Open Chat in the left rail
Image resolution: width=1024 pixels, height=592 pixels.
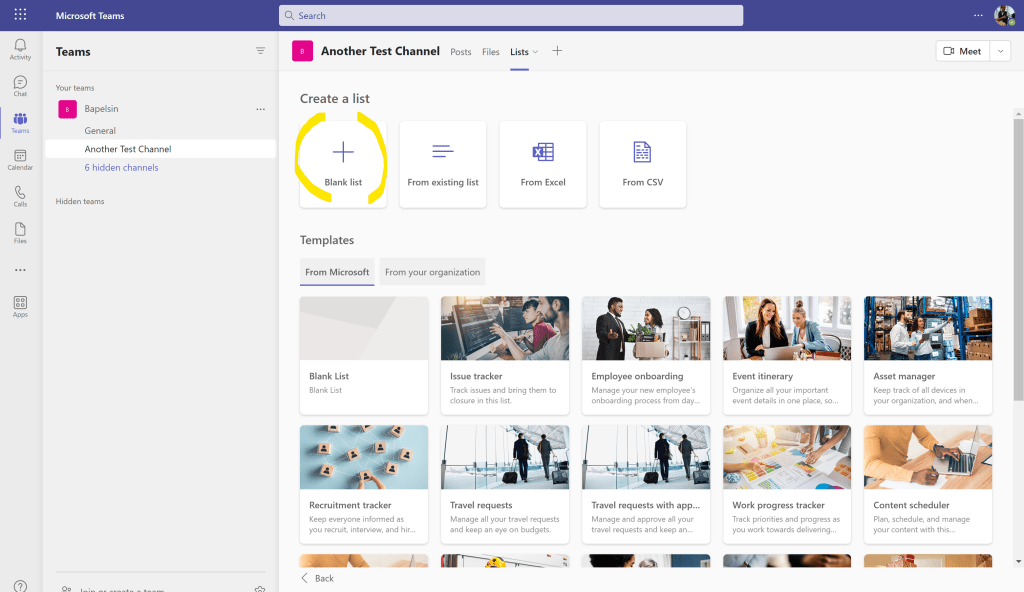[x=20, y=86]
